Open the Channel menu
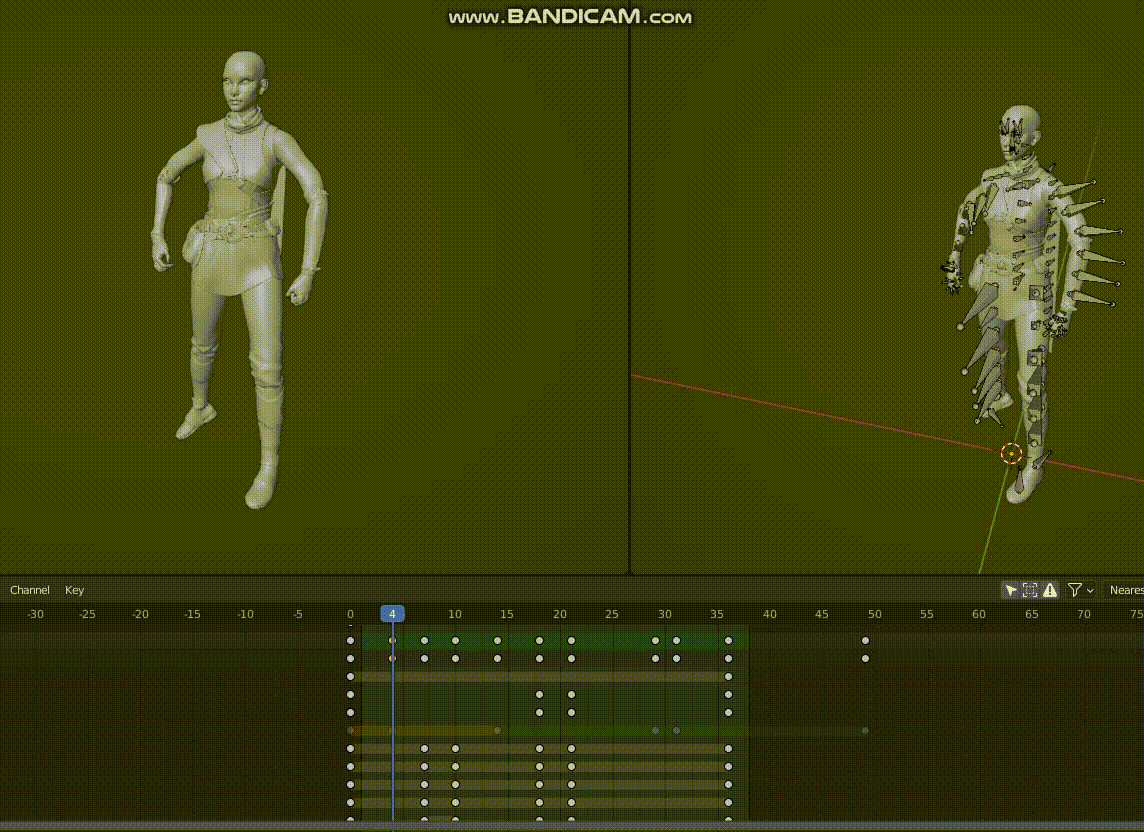1144x832 pixels. (x=29, y=590)
